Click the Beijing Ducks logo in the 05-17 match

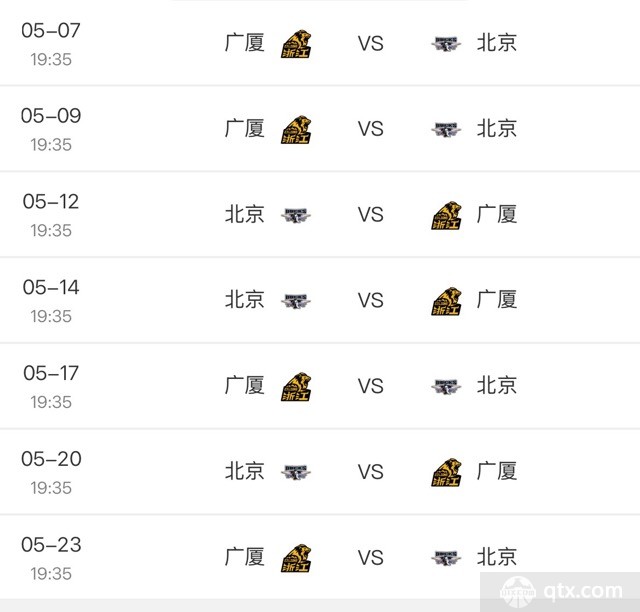pos(446,387)
